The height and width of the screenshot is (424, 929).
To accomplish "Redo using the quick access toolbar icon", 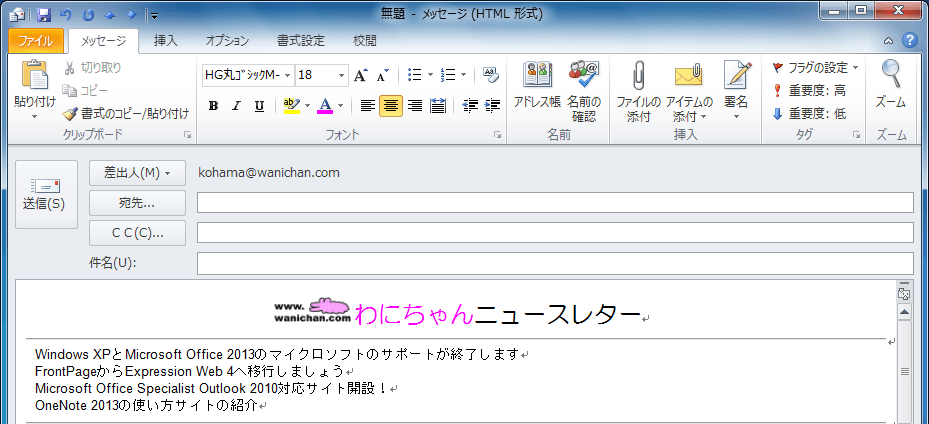I will pyautogui.click(x=89, y=15).
